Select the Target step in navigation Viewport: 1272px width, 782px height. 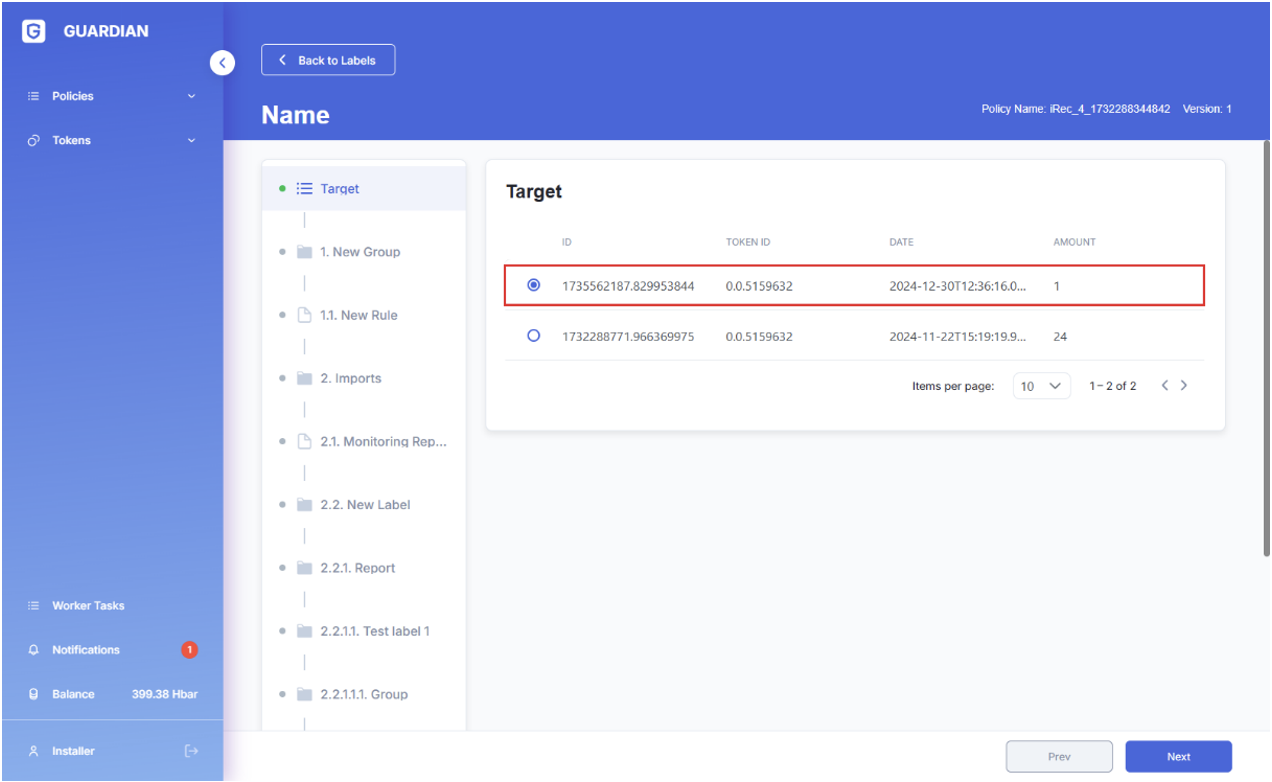[x=340, y=189]
